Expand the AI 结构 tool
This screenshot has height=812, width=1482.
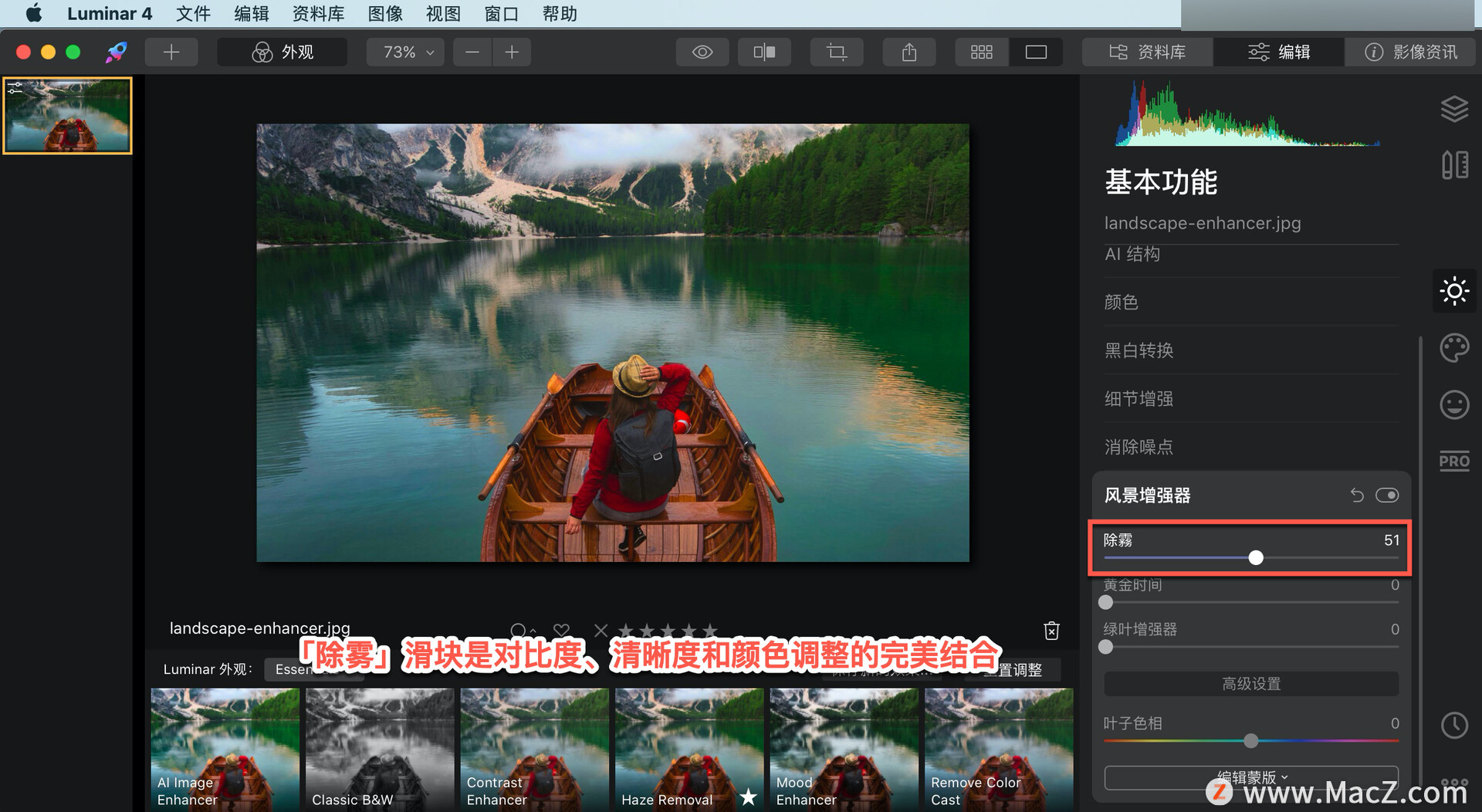(x=1251, y=254)
